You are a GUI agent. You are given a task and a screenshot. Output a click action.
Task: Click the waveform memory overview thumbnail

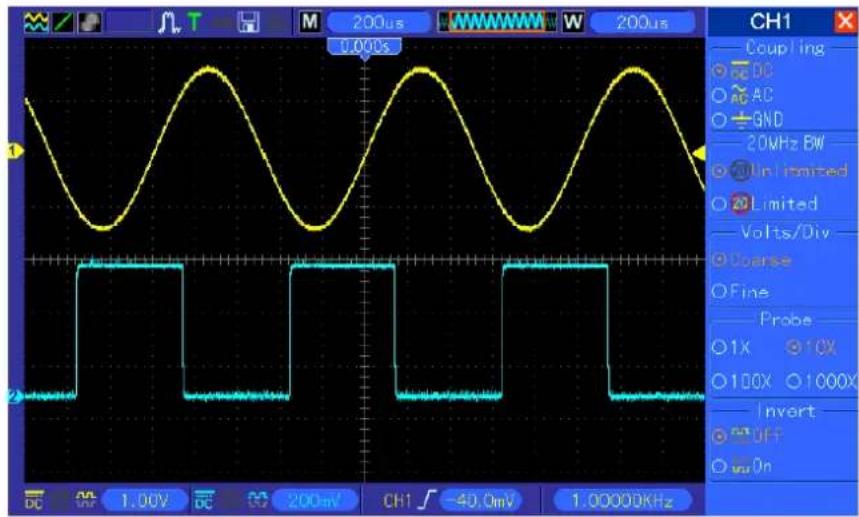point(497,22)
